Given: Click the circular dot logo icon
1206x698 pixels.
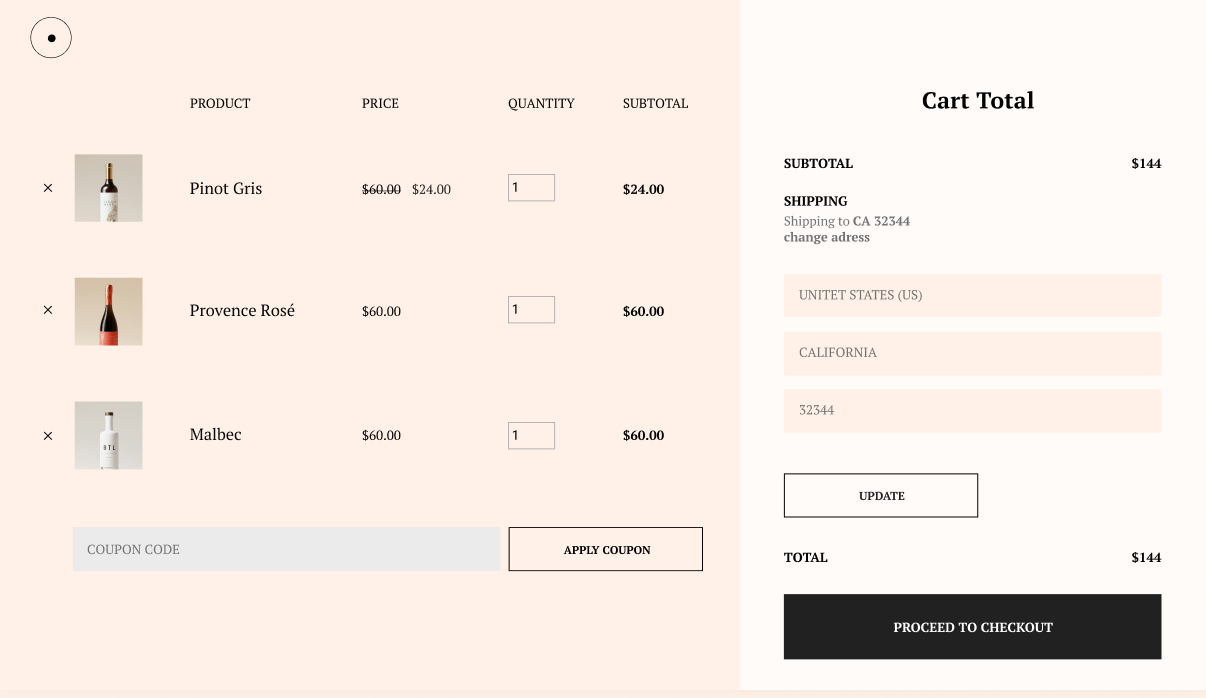Looking at the screenshot, I should pyautogui.click(x=51, y=38).
